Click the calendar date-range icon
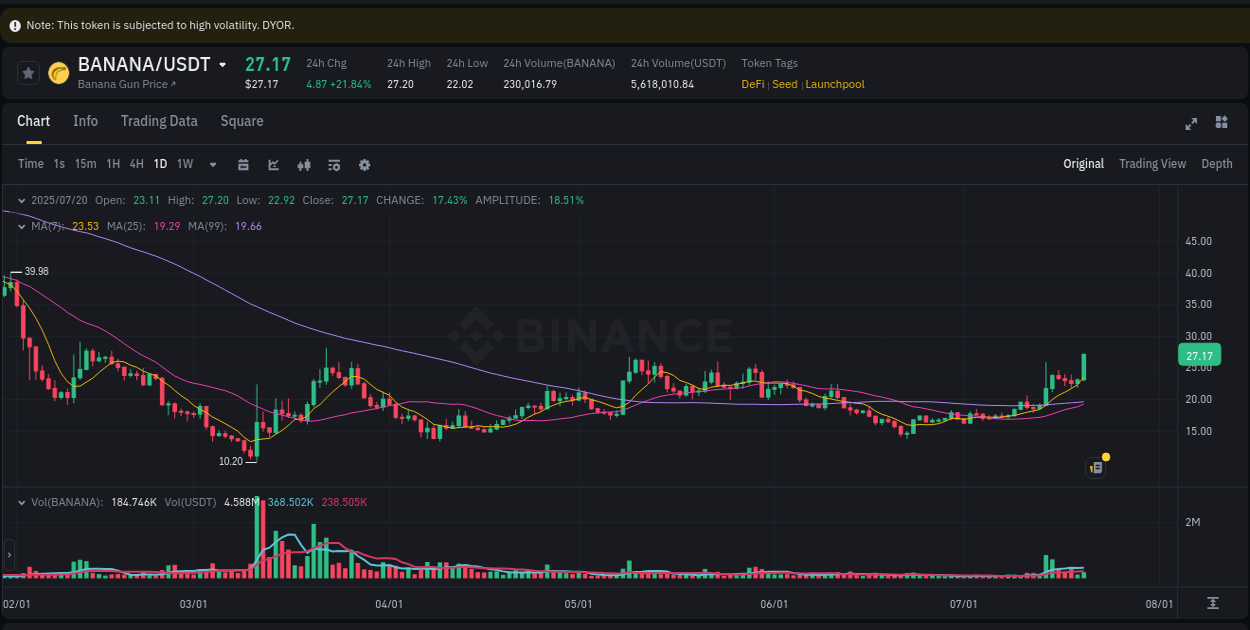Viewport: 1250px width, 630px height. tap(243, 164)
